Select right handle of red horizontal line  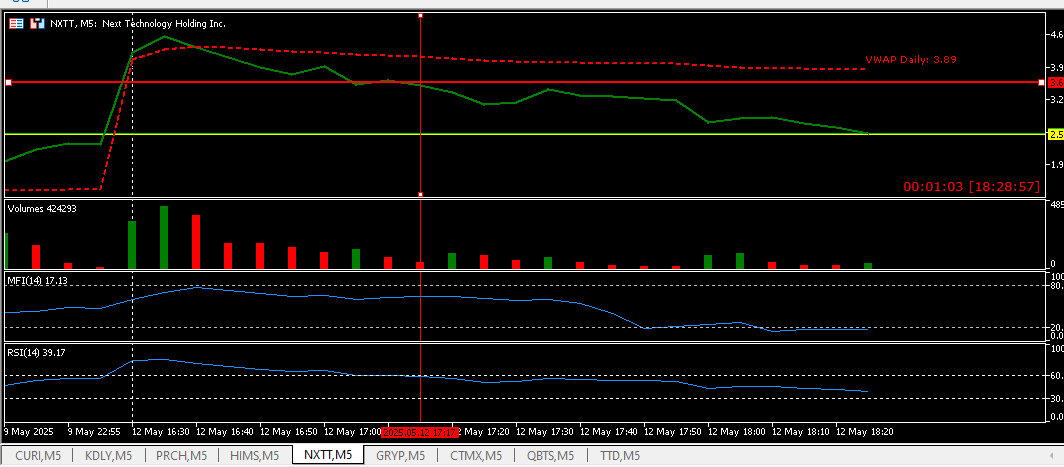[1042, 82]
